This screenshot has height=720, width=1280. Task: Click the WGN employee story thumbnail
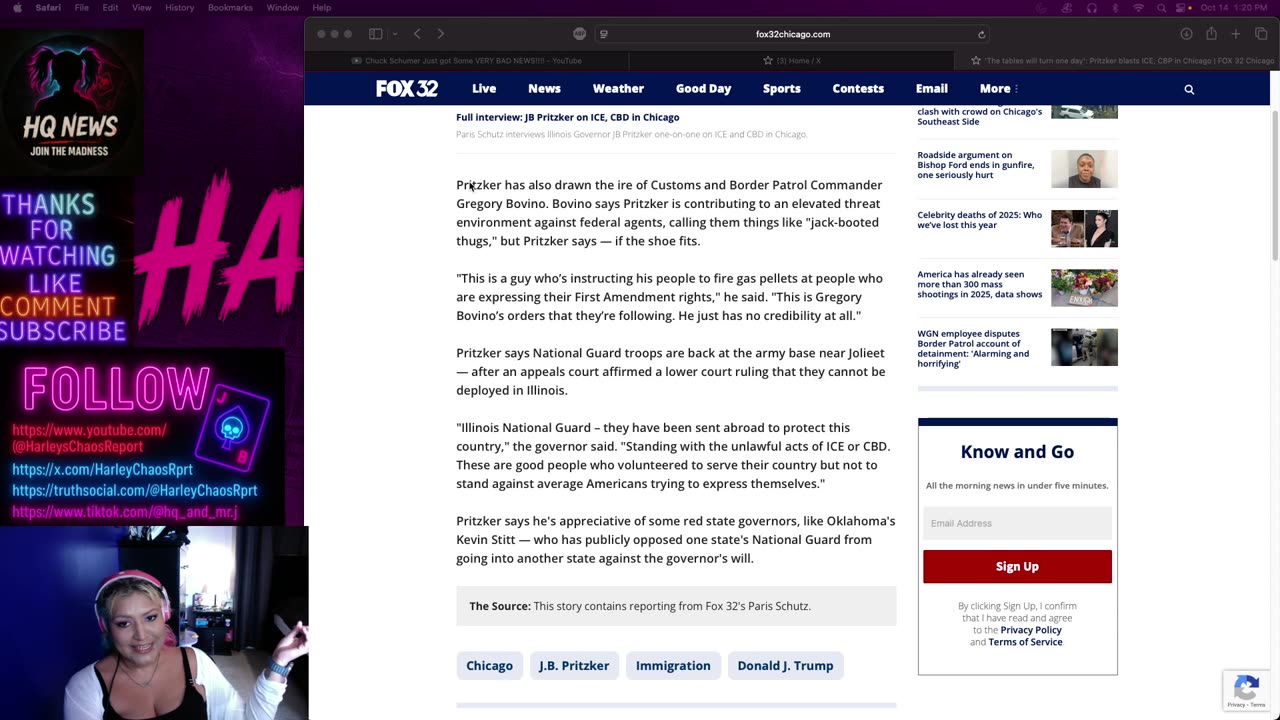[1084, 347]
